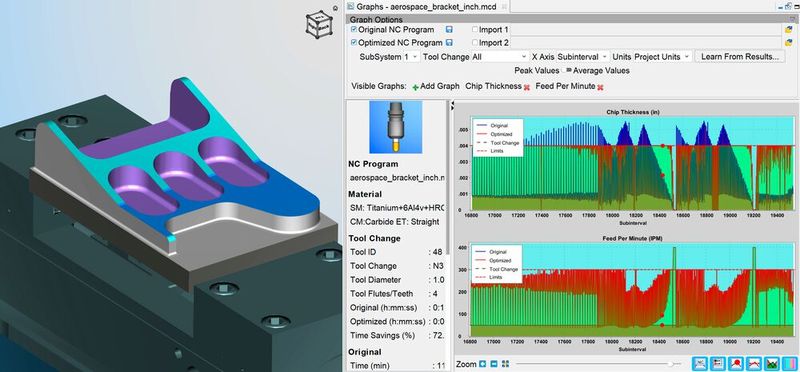
Task: Click the Learn From Results button
Action: click(740, 57)
